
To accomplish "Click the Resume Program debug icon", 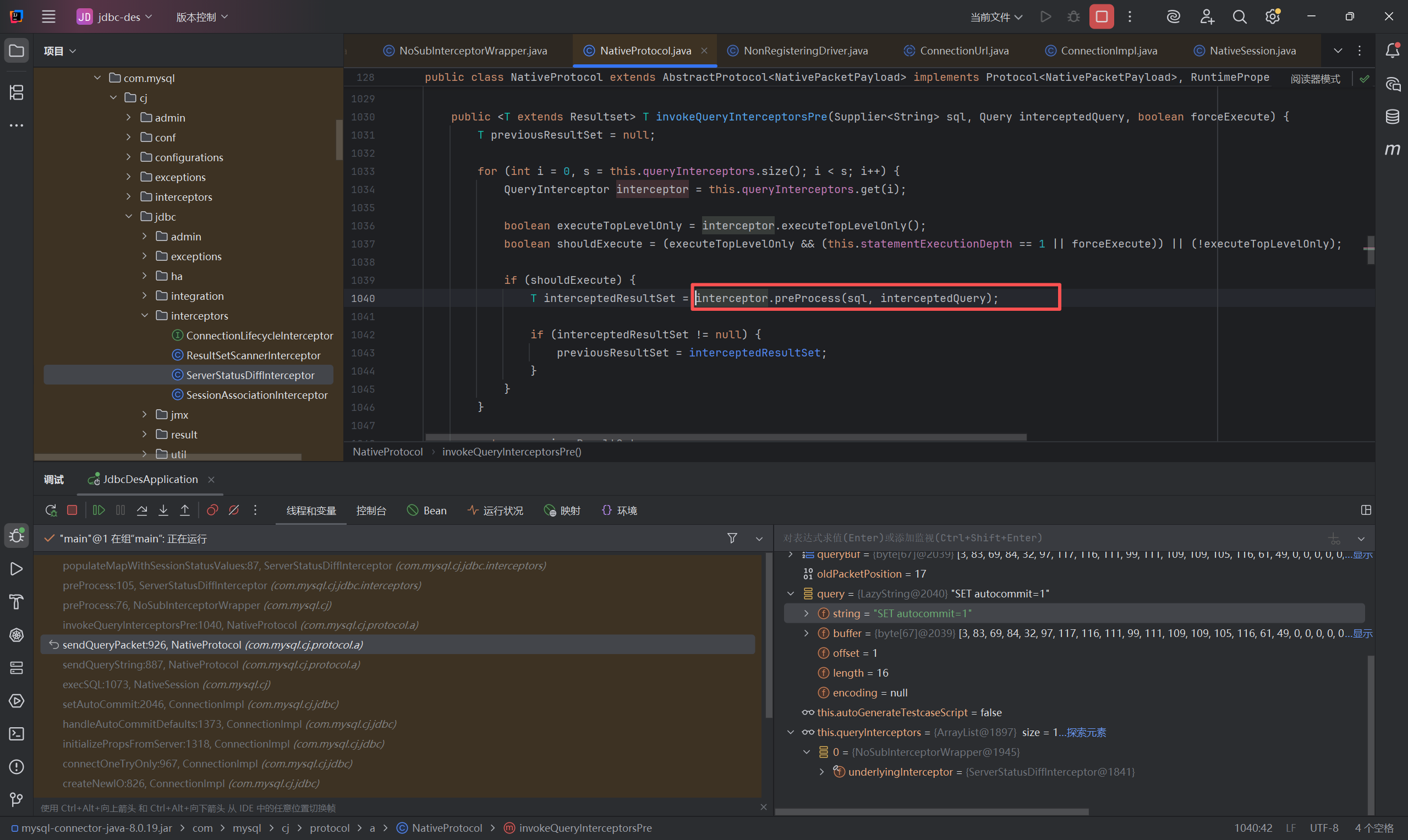I will click(x=98, y=510).
